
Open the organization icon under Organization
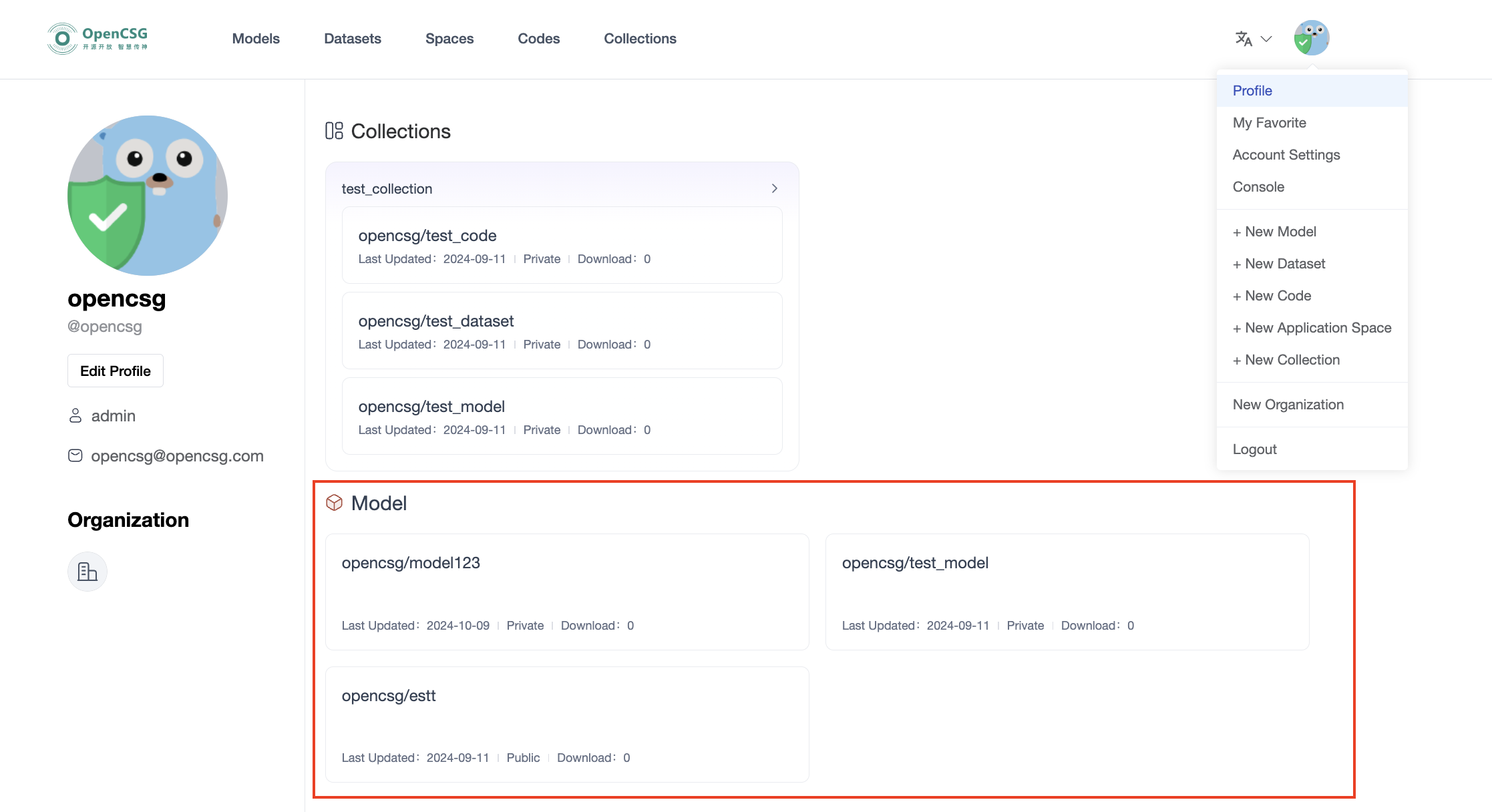tap(87, 572)
